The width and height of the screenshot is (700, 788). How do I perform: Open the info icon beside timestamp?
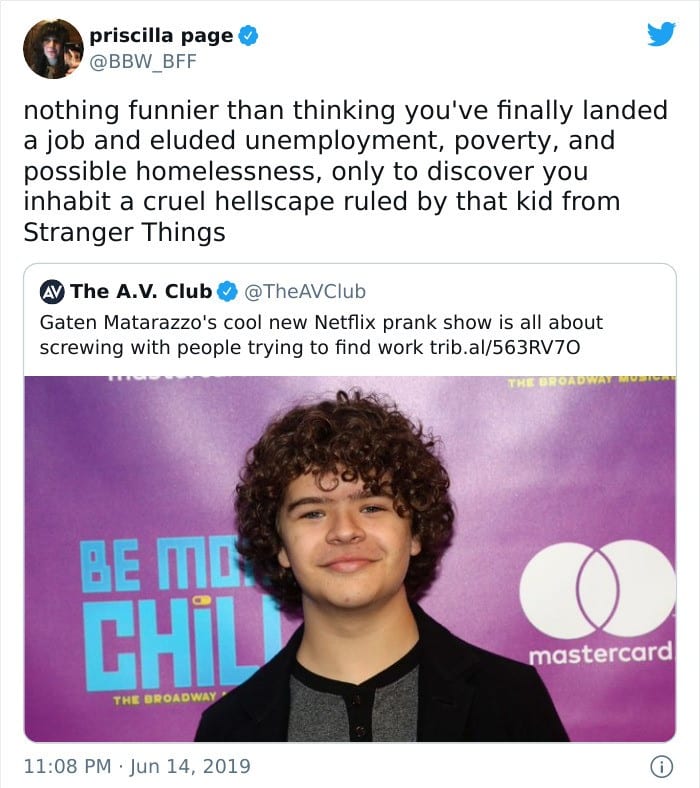click(662, 766)
